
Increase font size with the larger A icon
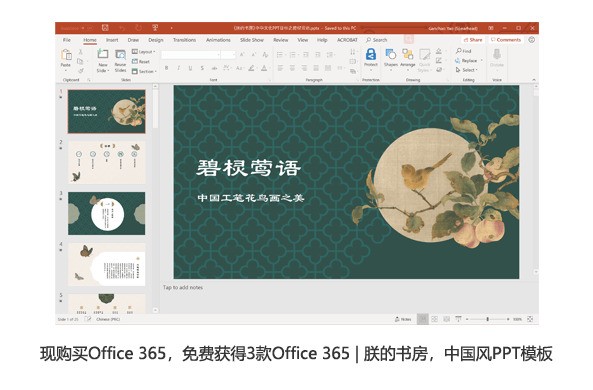(242, 55)
